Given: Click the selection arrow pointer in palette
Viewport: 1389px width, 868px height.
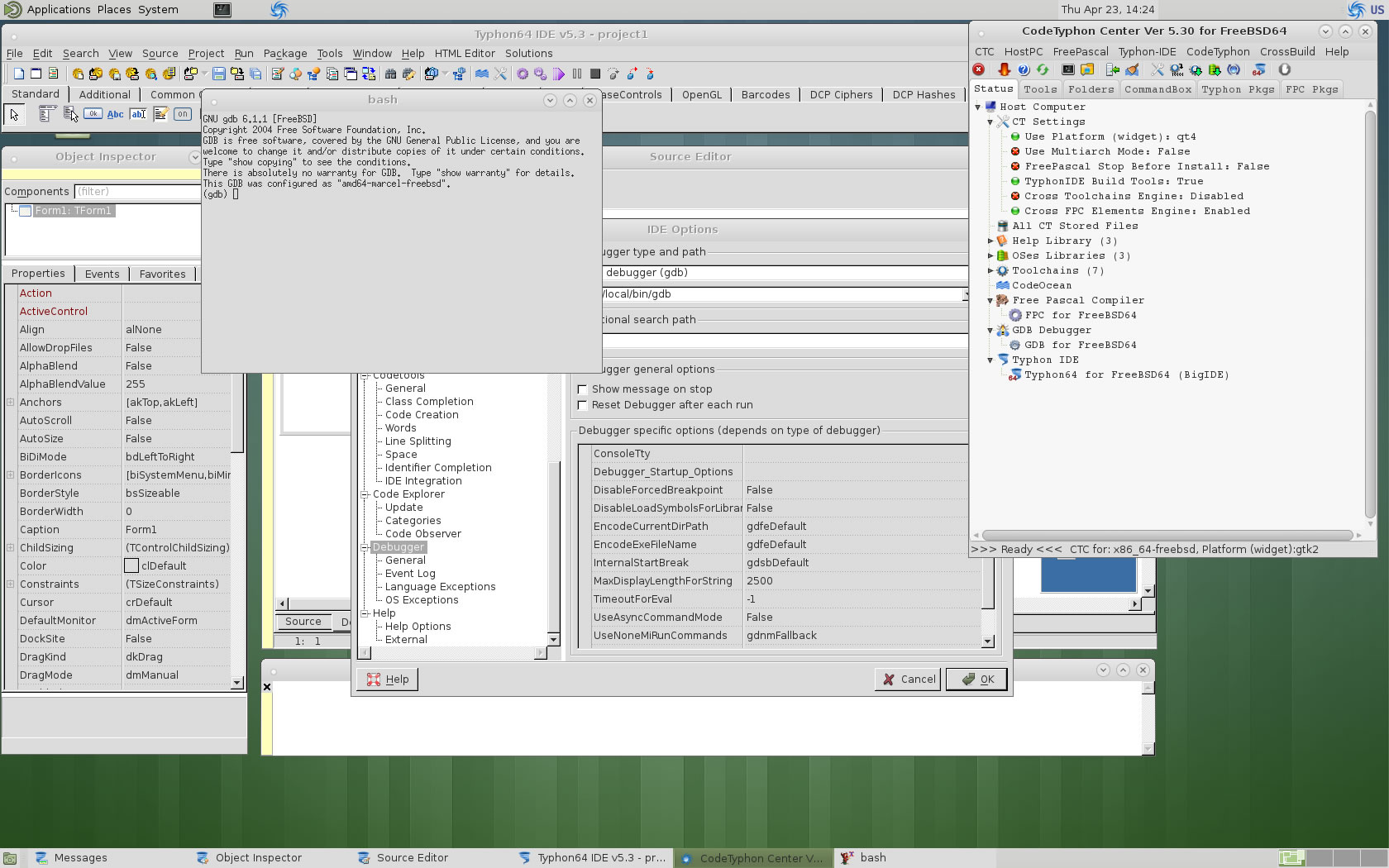Looking at the screenshot, I should [x=14, y=114].
